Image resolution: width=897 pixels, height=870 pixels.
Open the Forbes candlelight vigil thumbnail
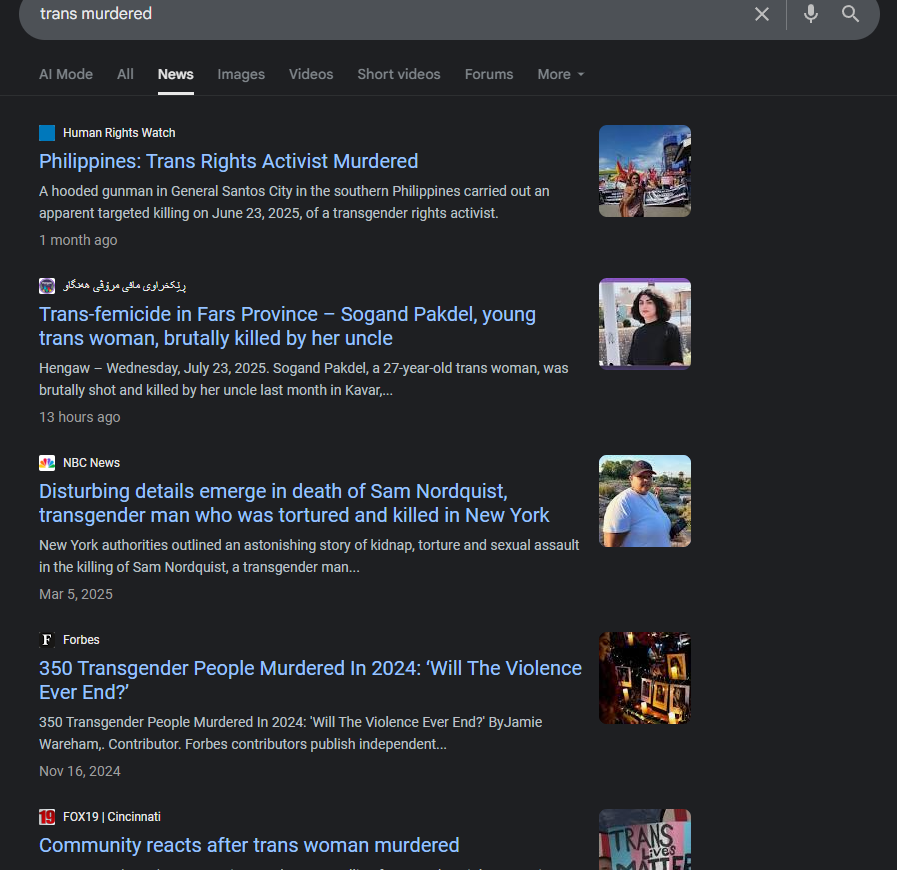pos(645,678)
